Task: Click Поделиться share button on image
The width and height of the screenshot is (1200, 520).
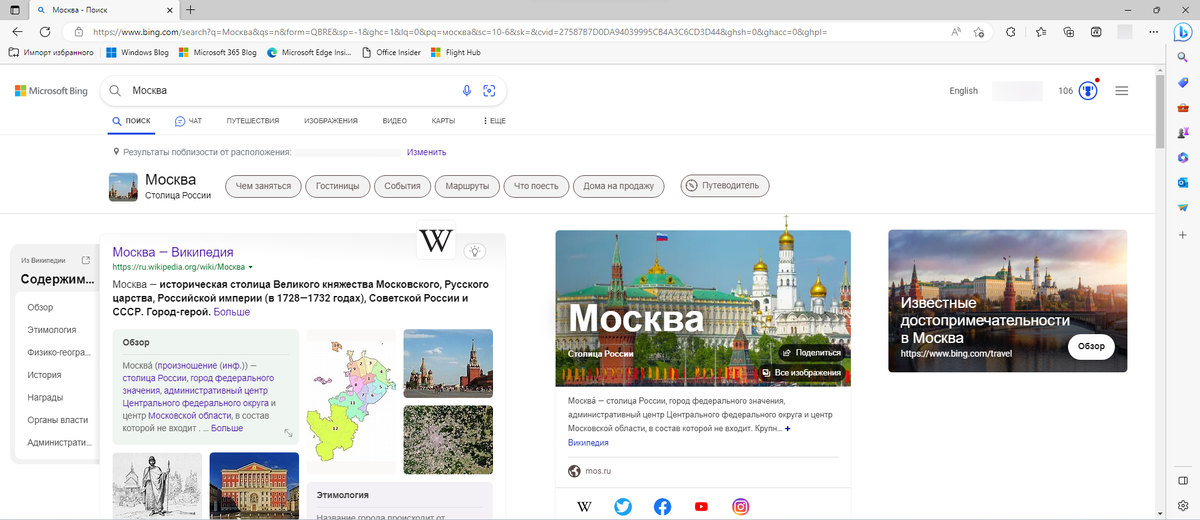Action: tap(811, 352)
